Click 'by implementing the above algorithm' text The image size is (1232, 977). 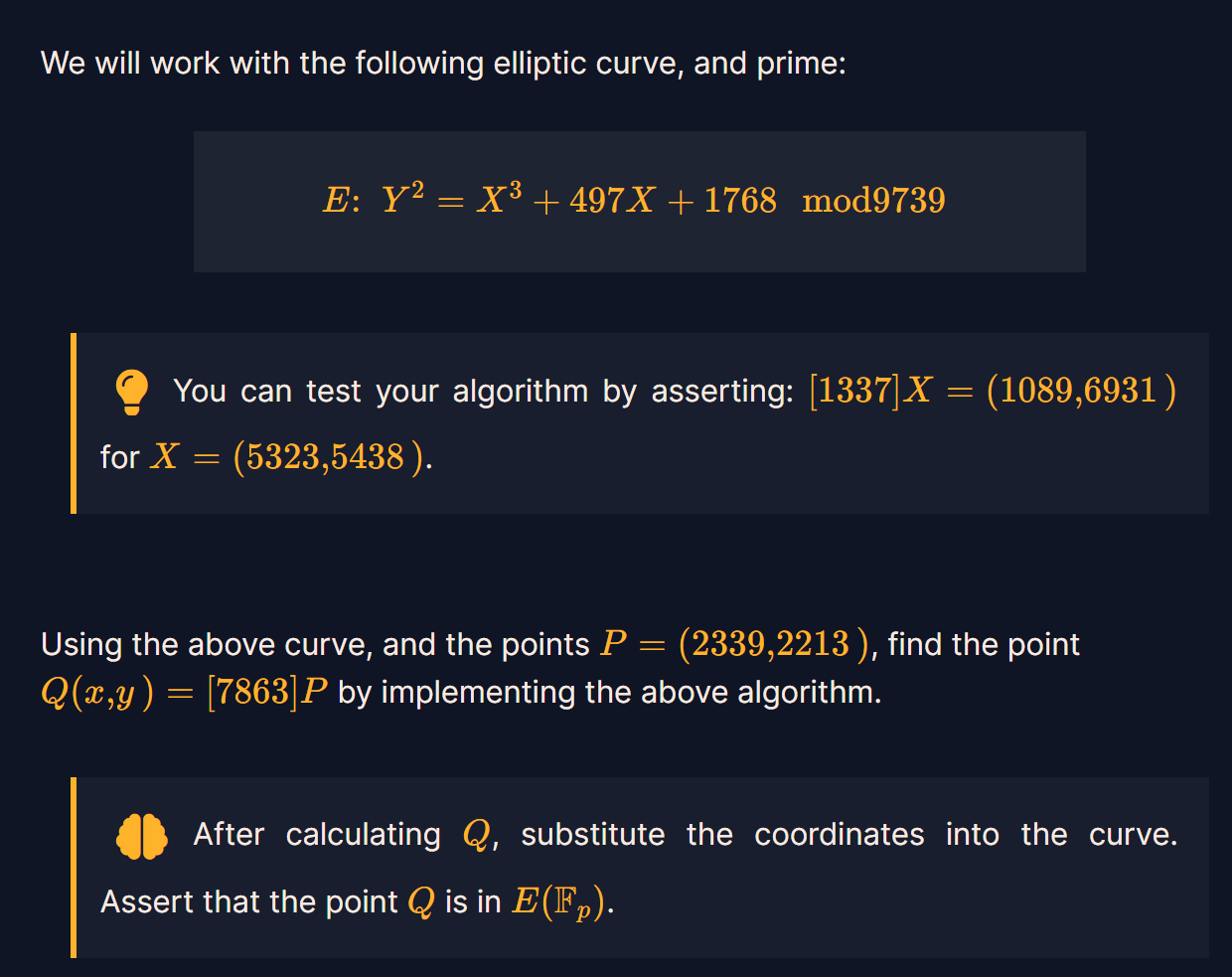click(609, 692)
